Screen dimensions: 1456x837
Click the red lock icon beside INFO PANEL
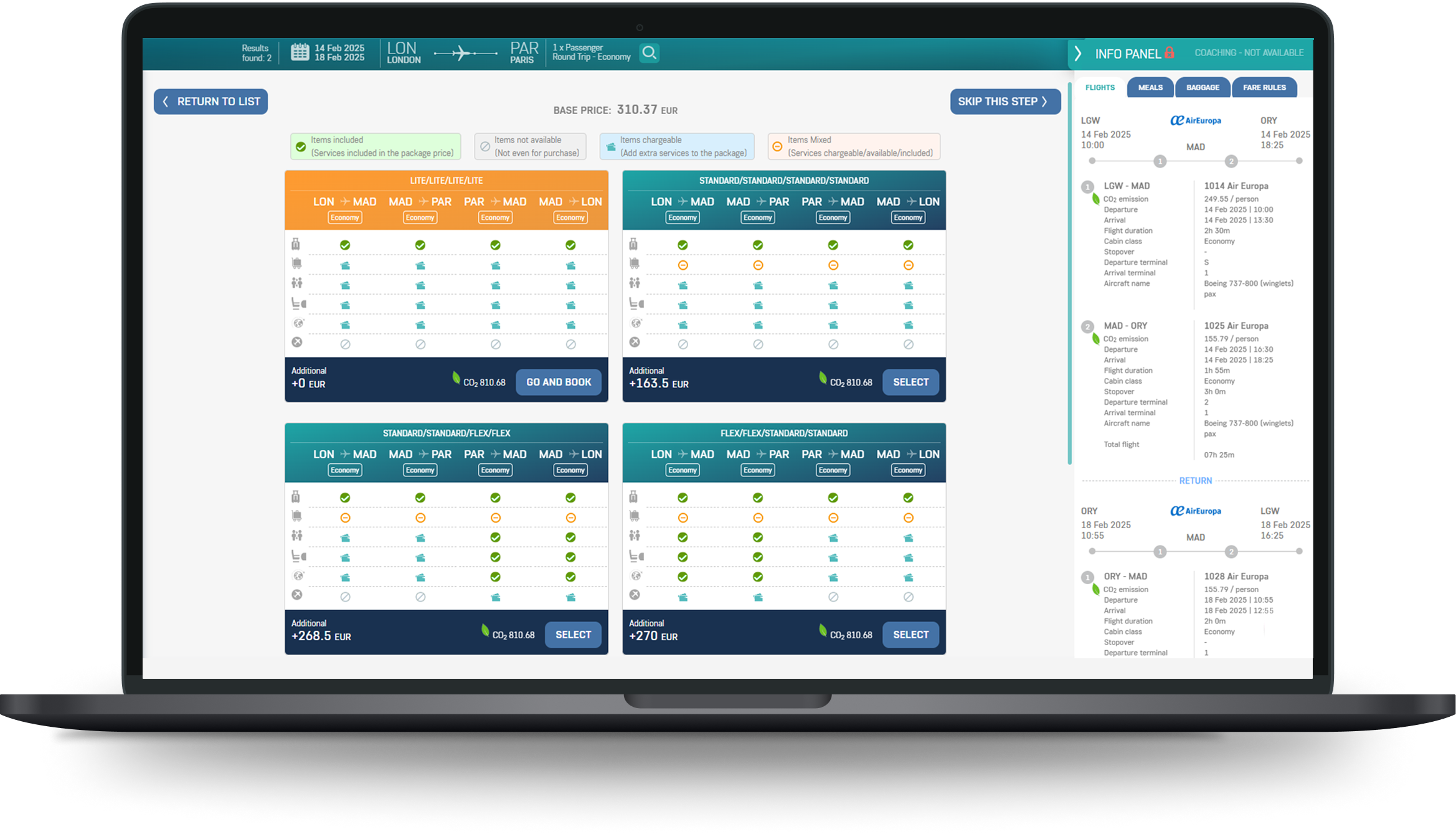(1169, 53)
